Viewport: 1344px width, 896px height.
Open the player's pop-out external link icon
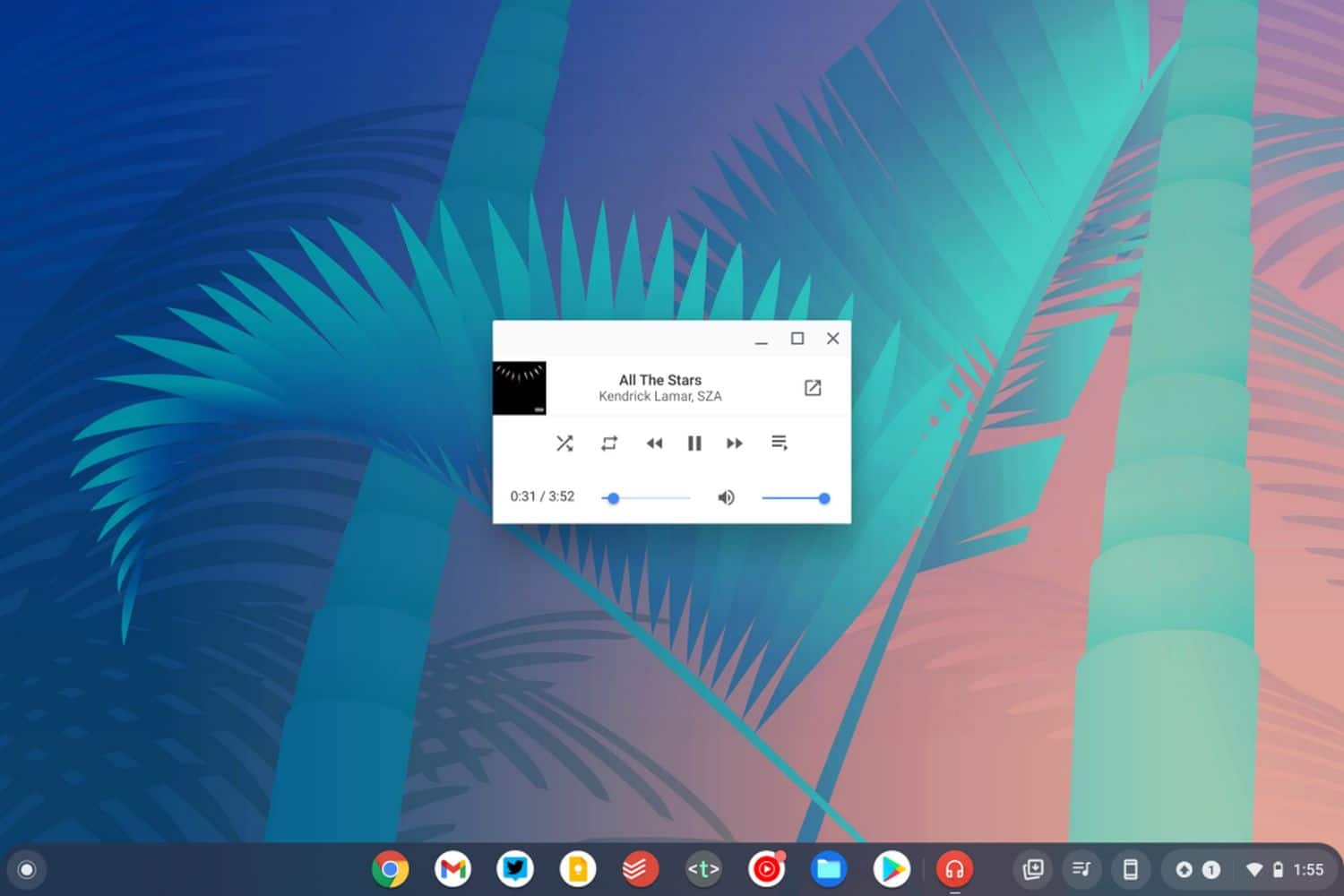813,388
